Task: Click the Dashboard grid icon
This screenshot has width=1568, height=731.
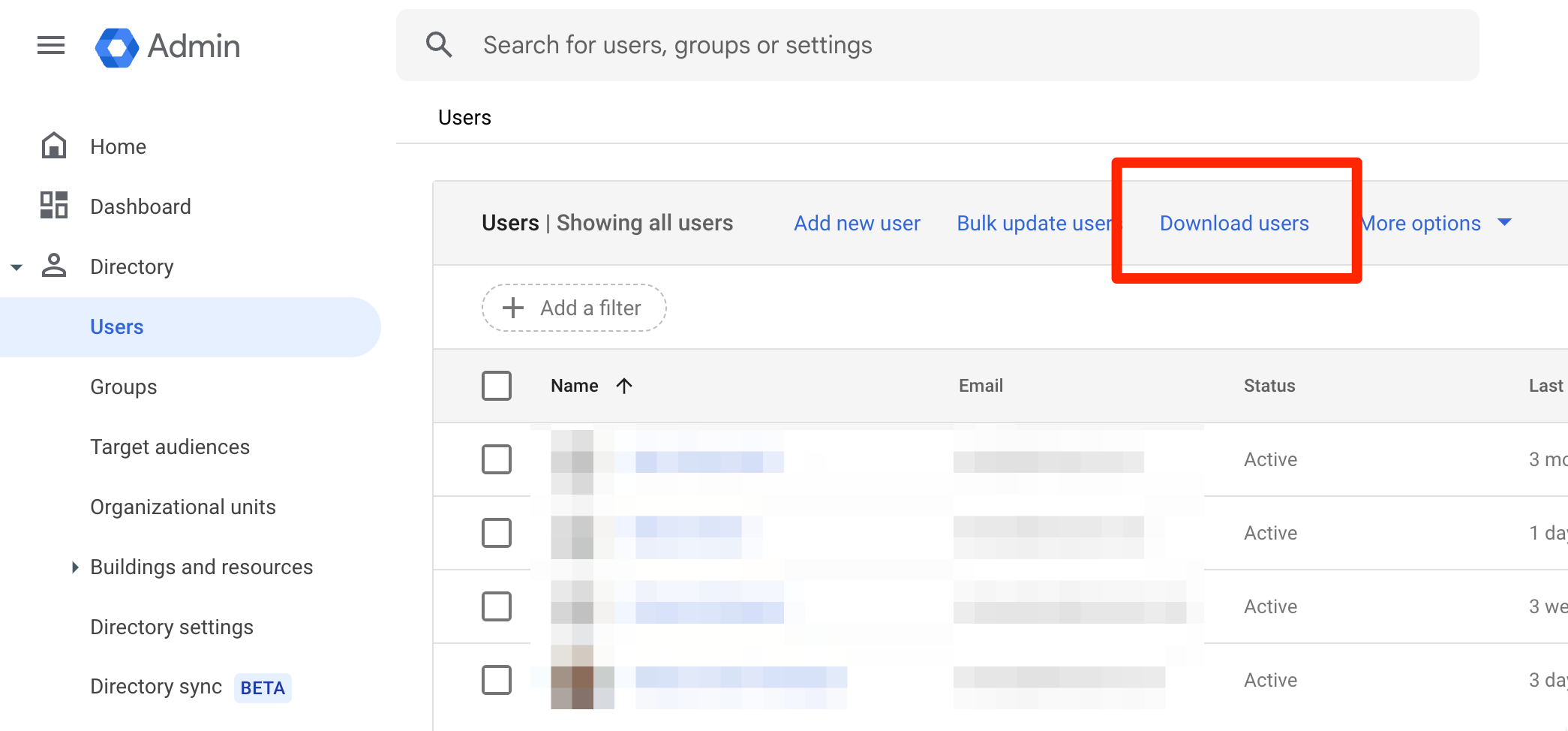Action: (54, 205)
